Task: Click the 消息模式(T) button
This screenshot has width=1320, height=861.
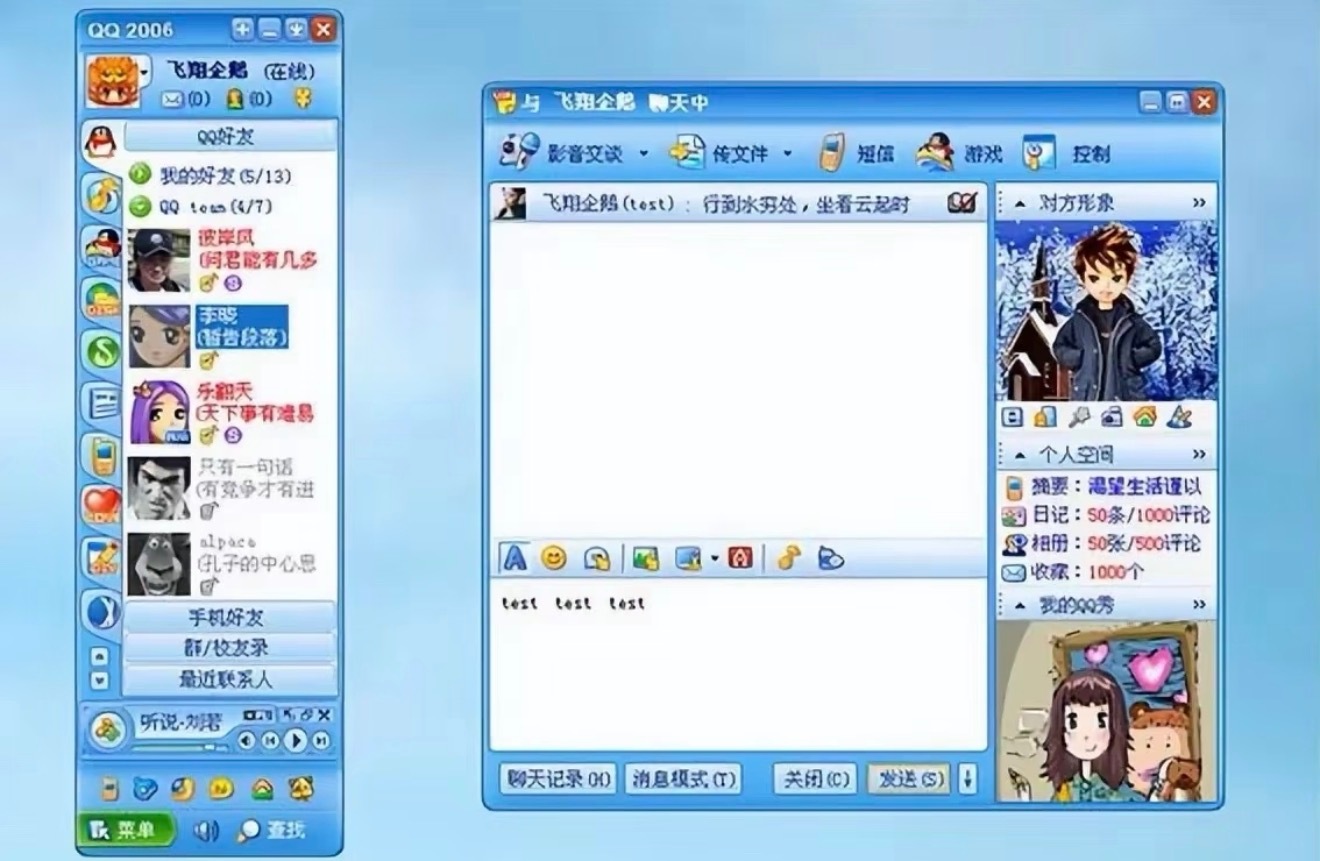Action: point(683,779)
